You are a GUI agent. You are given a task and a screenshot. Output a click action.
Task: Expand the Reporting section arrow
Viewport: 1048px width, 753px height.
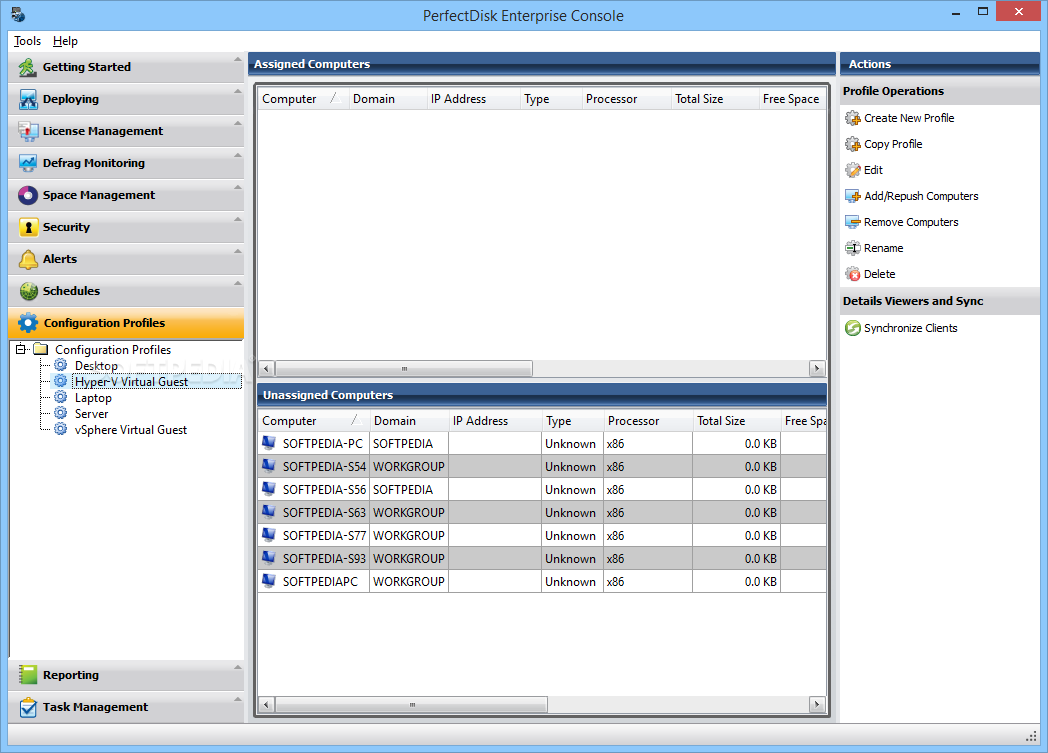[x=237, y=667]
